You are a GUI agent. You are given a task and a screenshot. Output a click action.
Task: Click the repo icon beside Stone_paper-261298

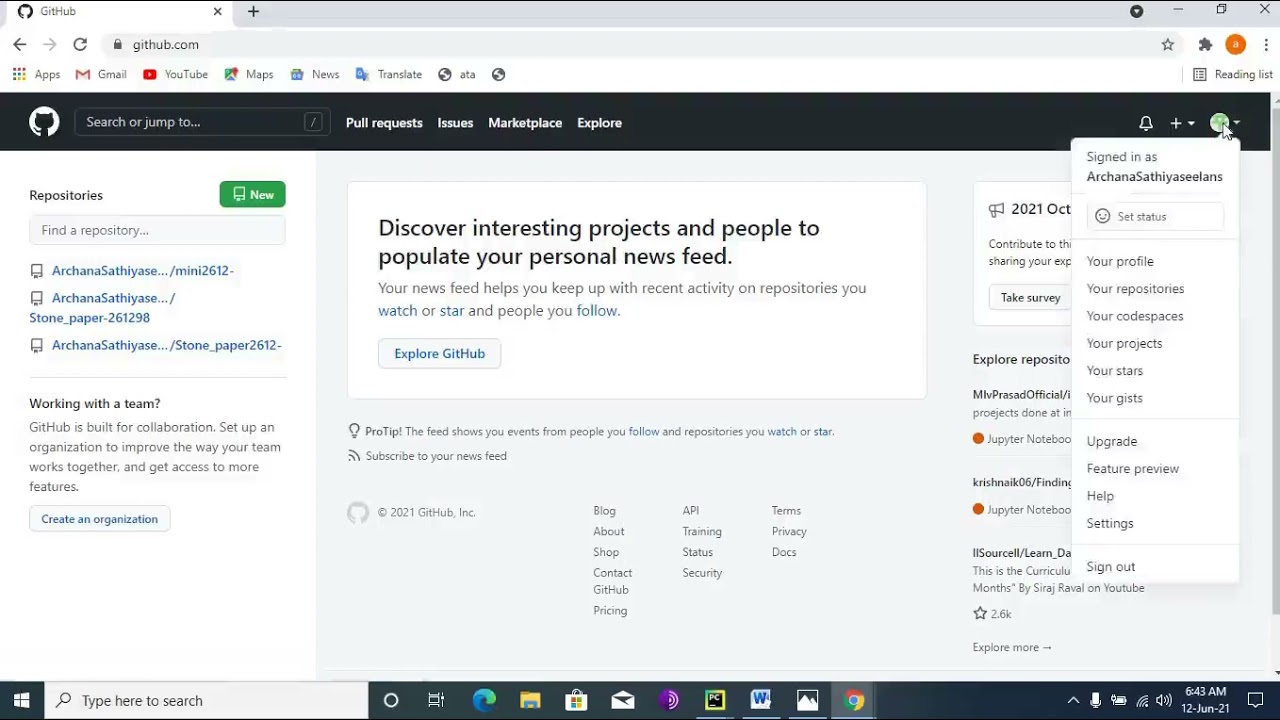[37, 298]
